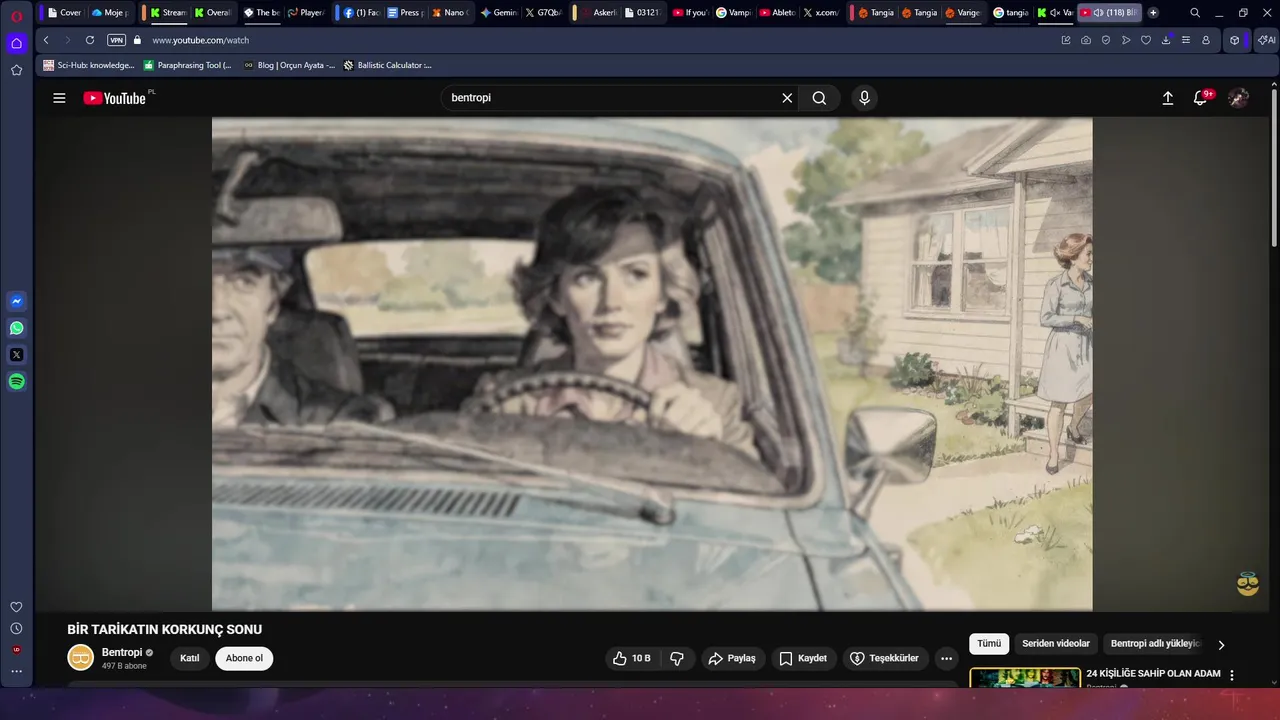Search tabs with magnifier in tab bar

click(x=1195, y=13)
